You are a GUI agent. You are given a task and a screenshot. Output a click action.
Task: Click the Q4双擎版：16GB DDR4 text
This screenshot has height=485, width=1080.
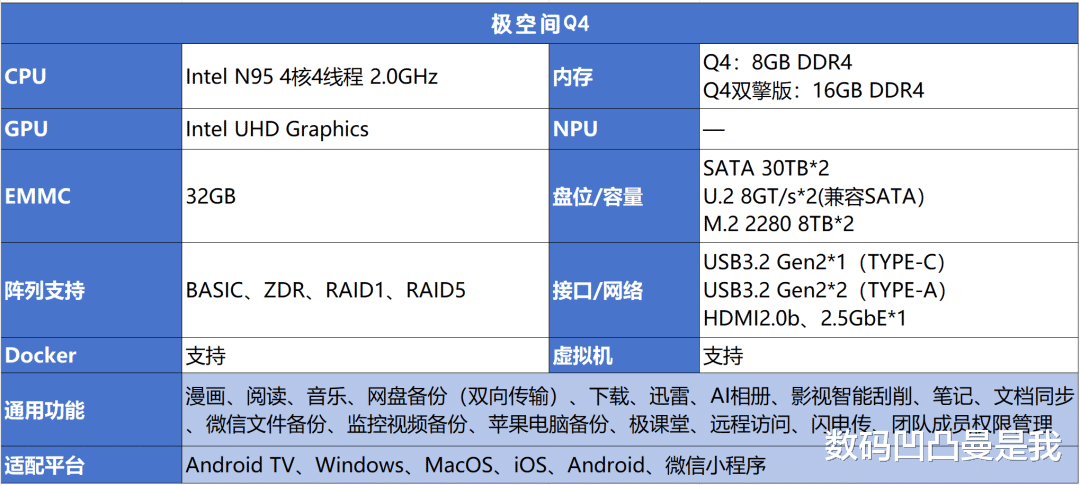click(813, 91)
